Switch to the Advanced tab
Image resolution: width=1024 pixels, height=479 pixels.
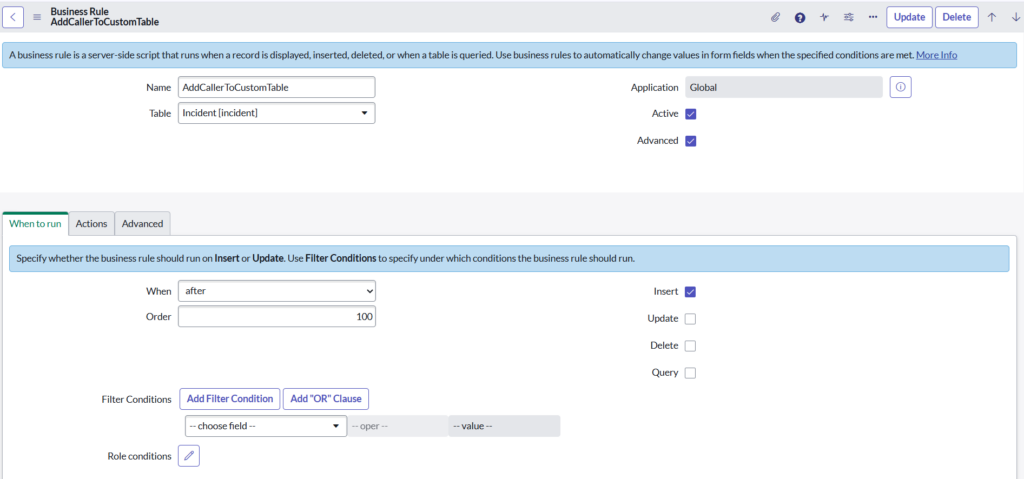click(143, 224)
